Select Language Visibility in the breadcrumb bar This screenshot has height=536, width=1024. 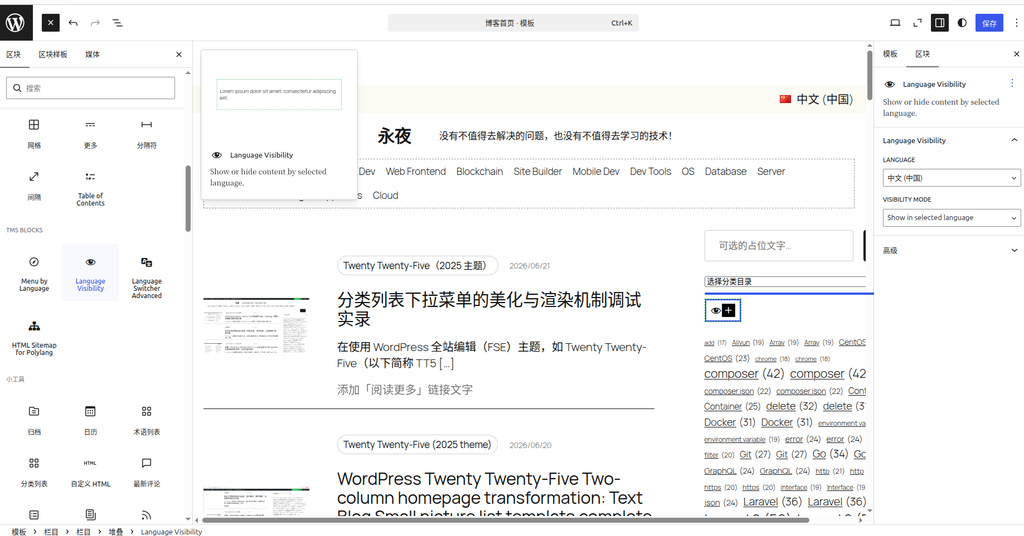tap(171, 531)
